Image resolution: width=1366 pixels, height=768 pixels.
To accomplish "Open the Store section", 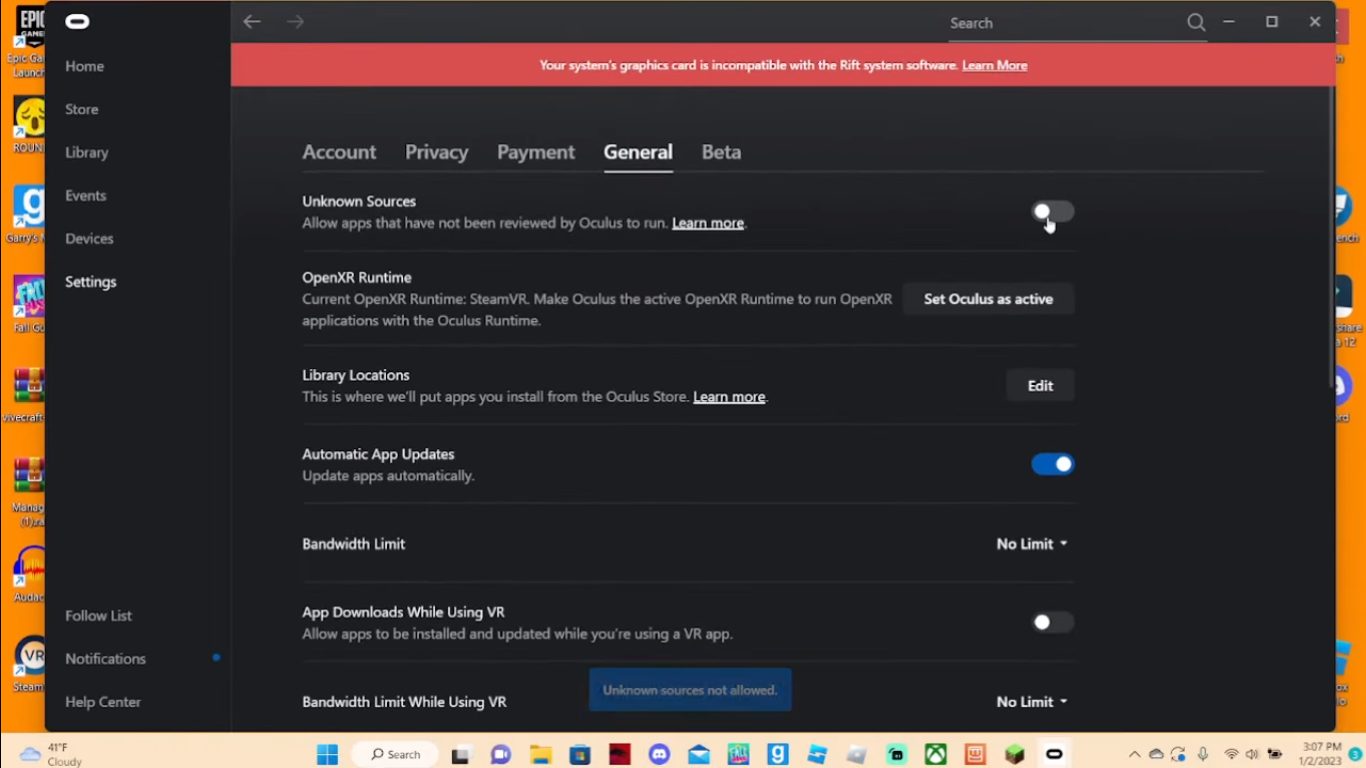I will [x=82, y=109].
